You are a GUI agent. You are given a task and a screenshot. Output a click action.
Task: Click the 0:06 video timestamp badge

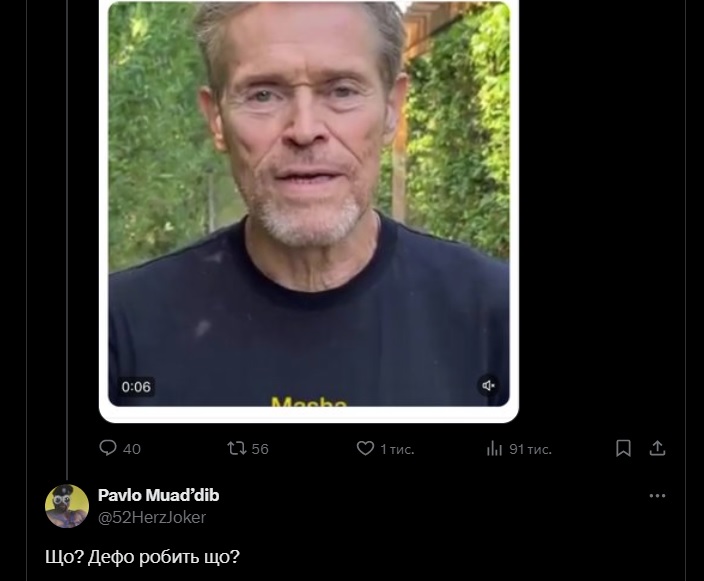136,387
